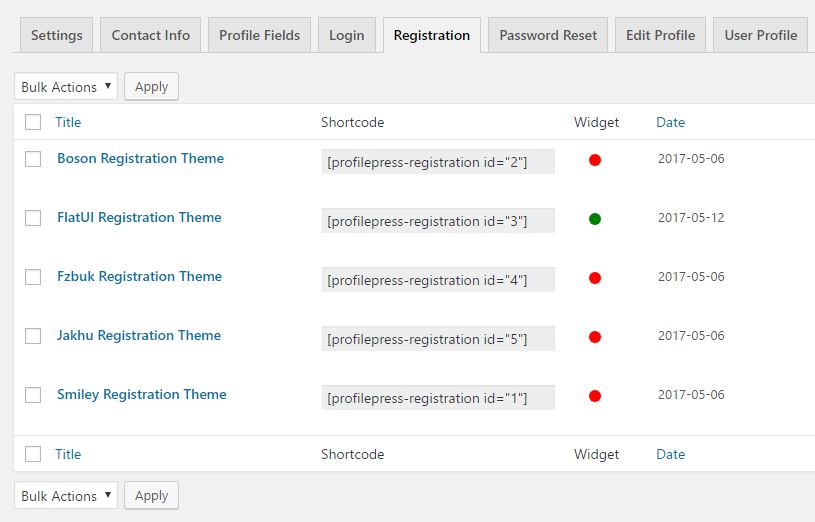Switch to the Edit Profile tab
Viewport: 815px width, 522px height.
tap(660, 35)
